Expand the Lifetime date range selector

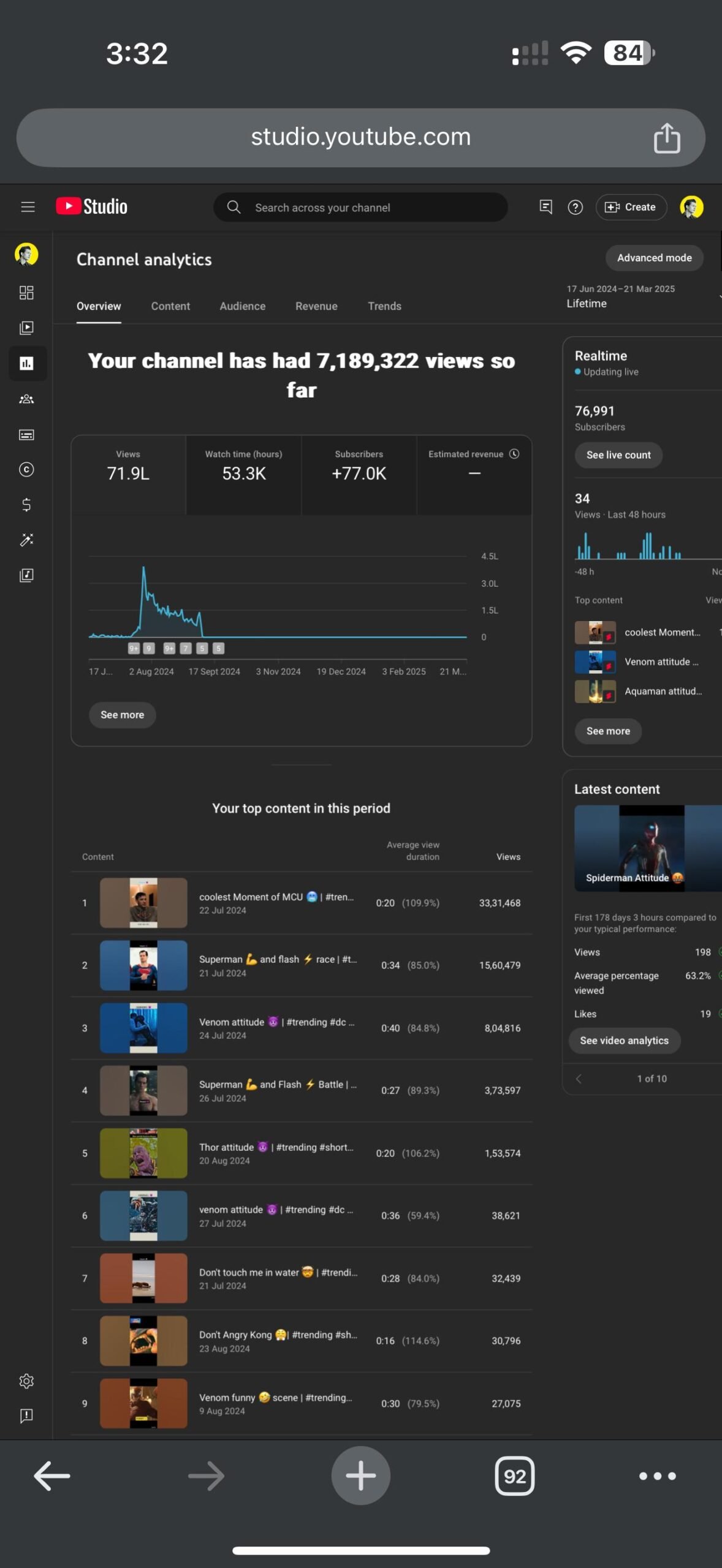642,296
